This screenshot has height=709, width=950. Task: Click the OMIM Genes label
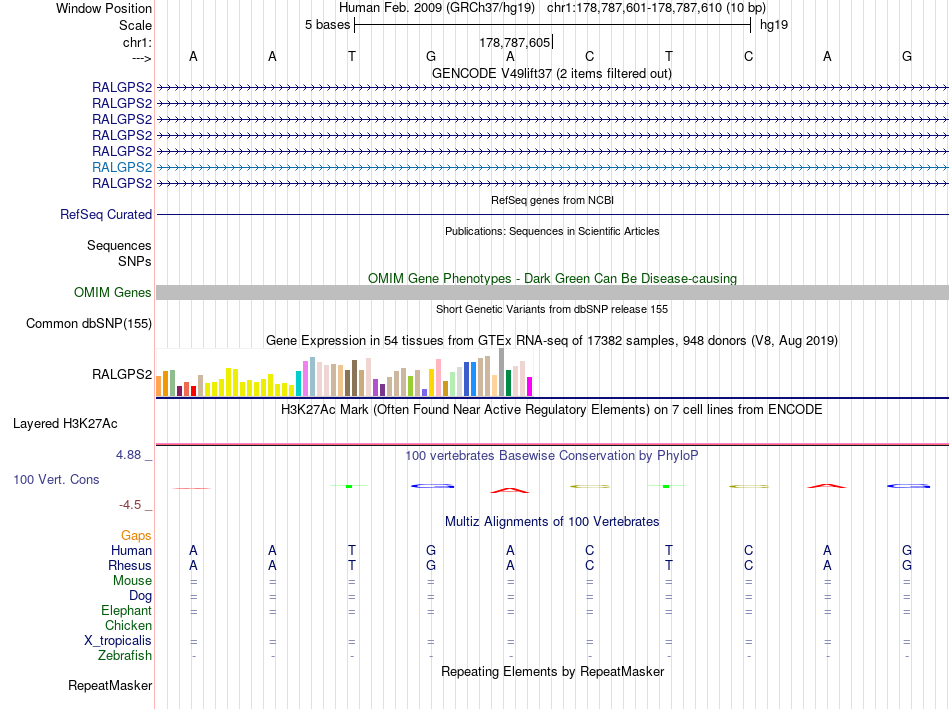pos(112,293)
